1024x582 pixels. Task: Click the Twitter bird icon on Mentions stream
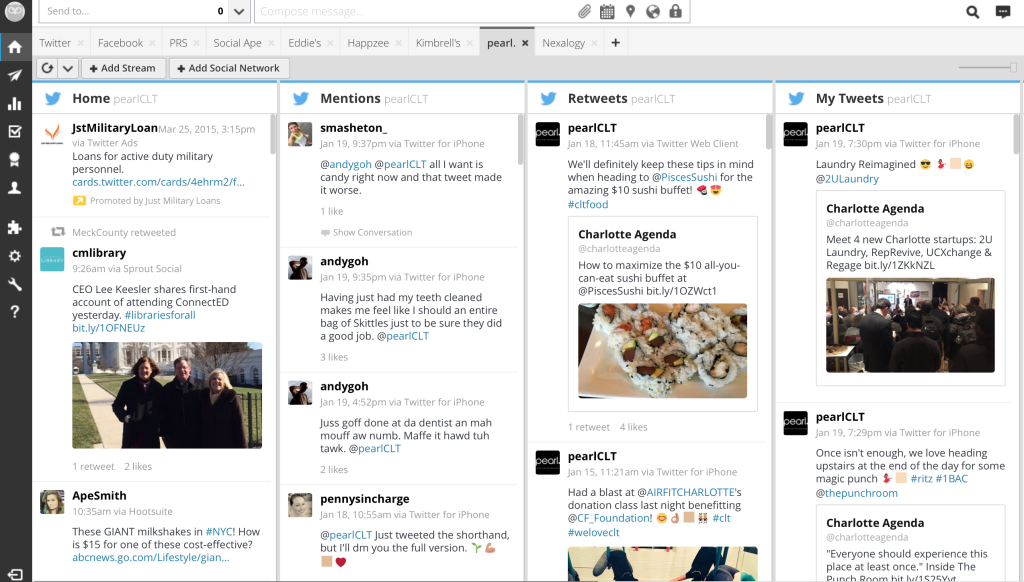(300, 99)
